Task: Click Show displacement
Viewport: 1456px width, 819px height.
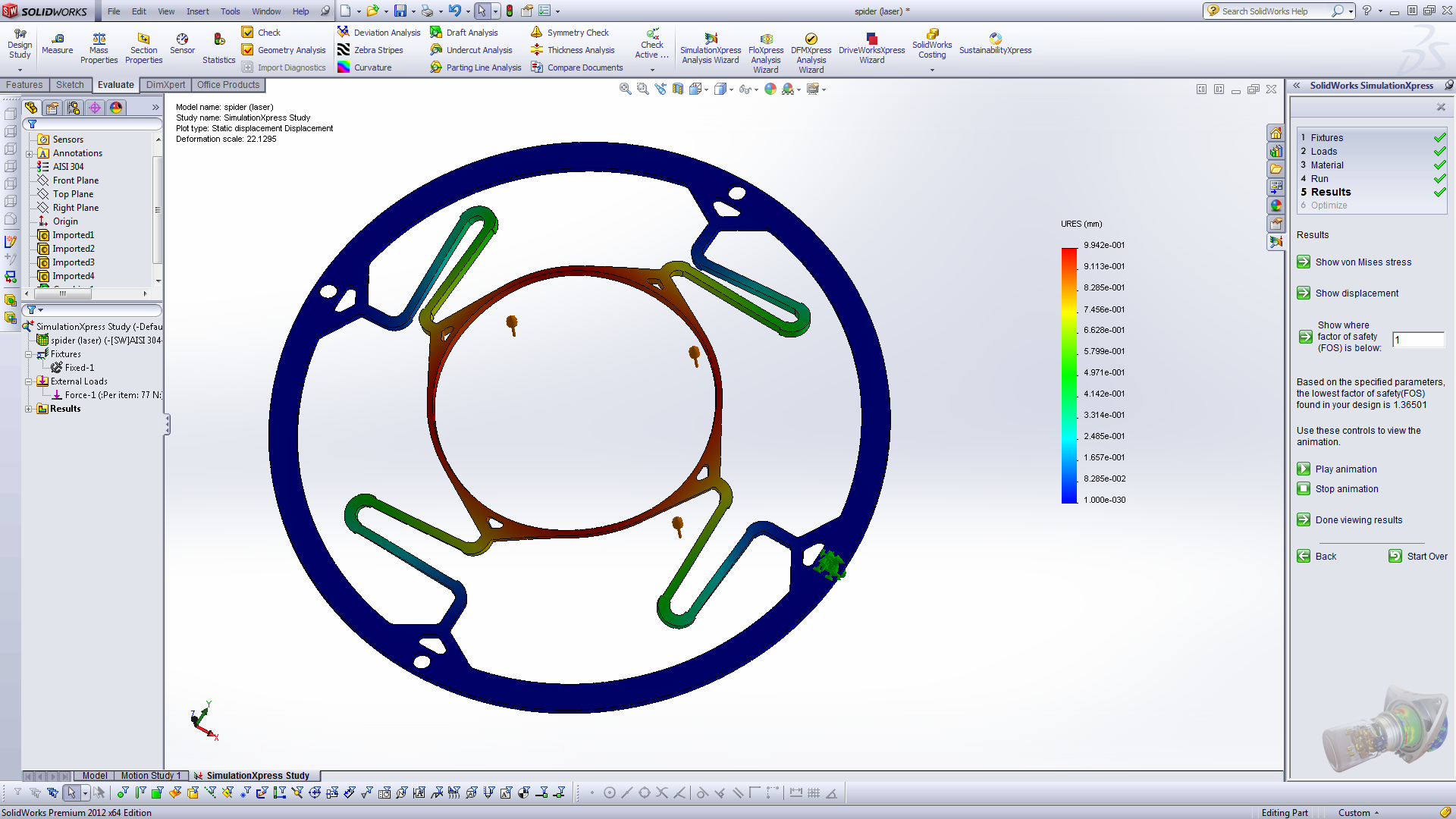Action: 1348,293
